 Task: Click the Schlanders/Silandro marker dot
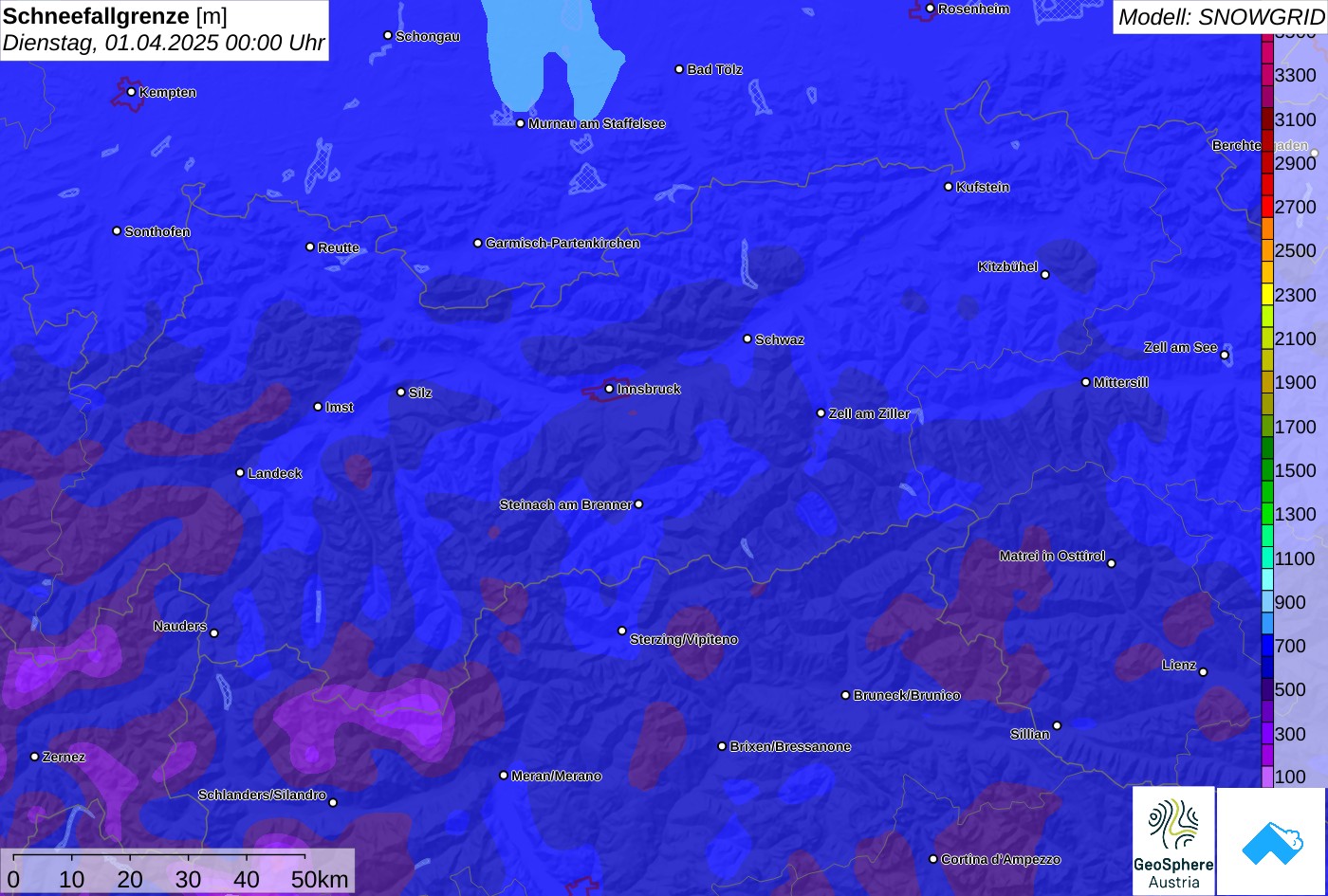click(333, 803)
